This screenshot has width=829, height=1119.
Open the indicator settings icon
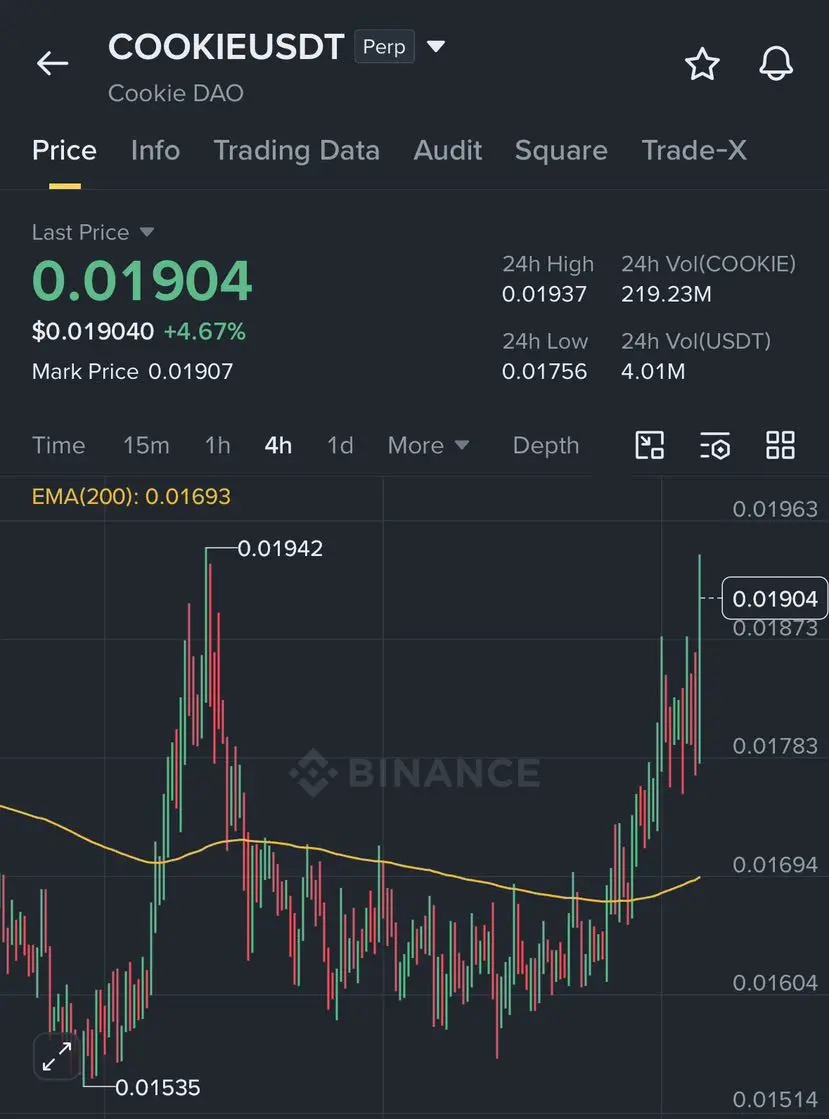coord(715,445)
